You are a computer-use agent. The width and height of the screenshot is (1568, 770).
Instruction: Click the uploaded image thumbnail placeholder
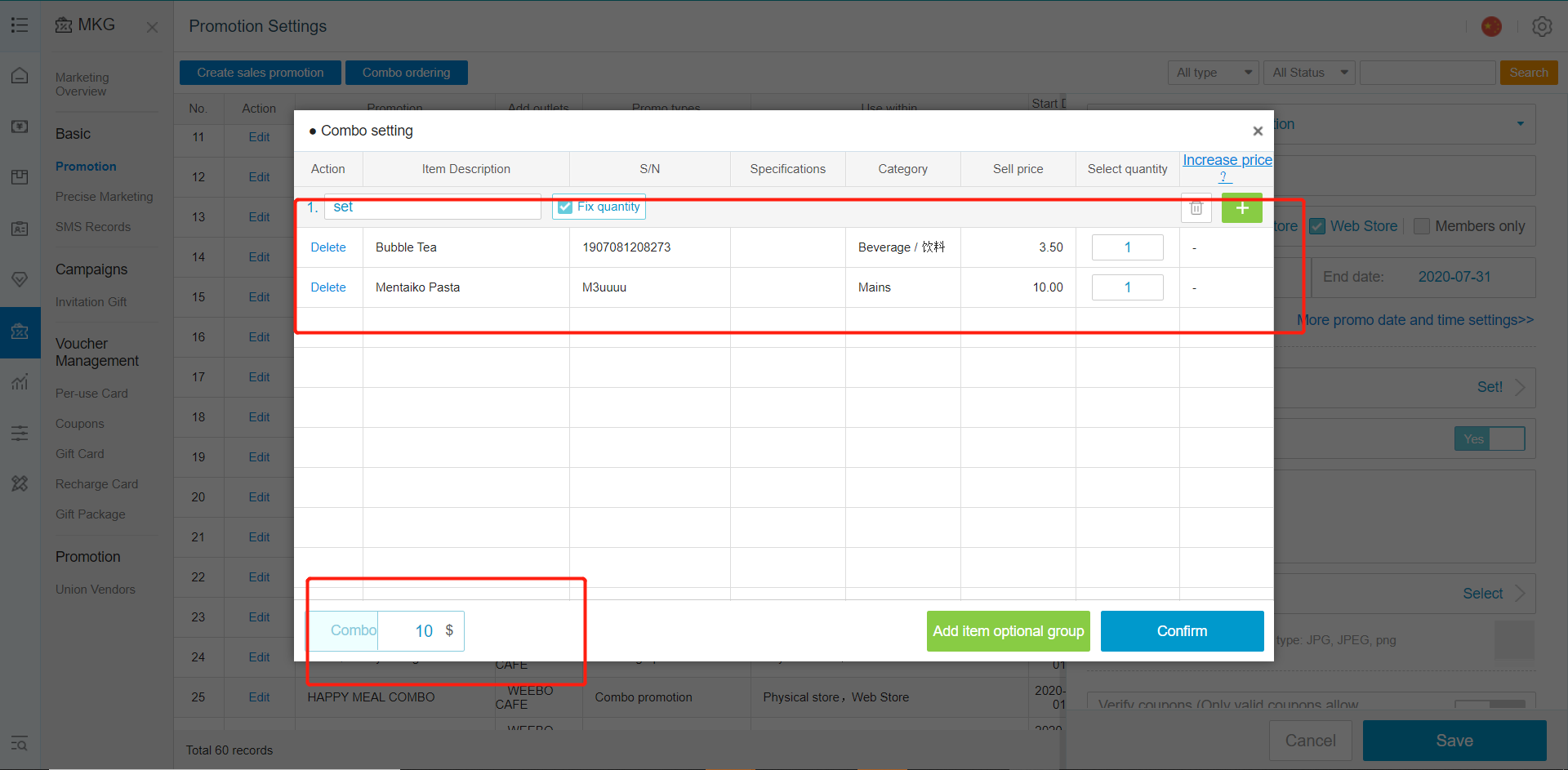pyautogui.click(x=1514, y=640)
